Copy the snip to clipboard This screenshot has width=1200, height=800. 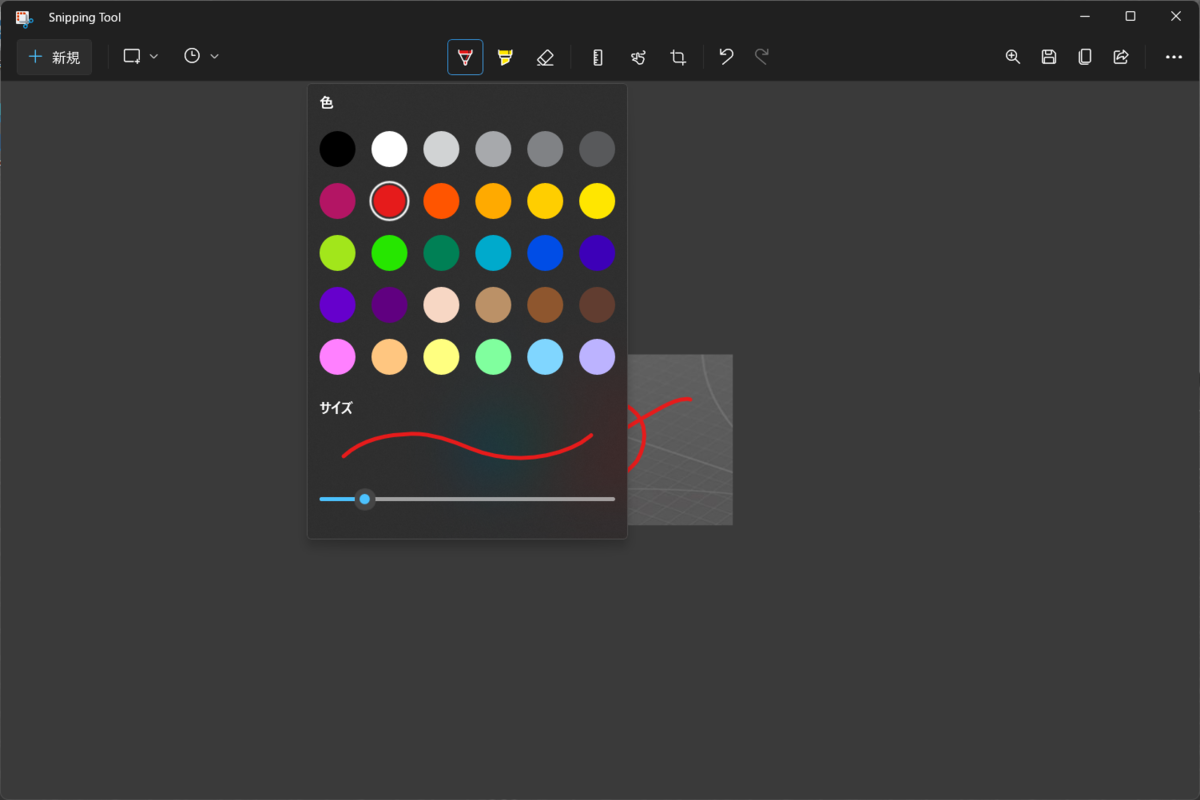click(x=1085, y=57)
